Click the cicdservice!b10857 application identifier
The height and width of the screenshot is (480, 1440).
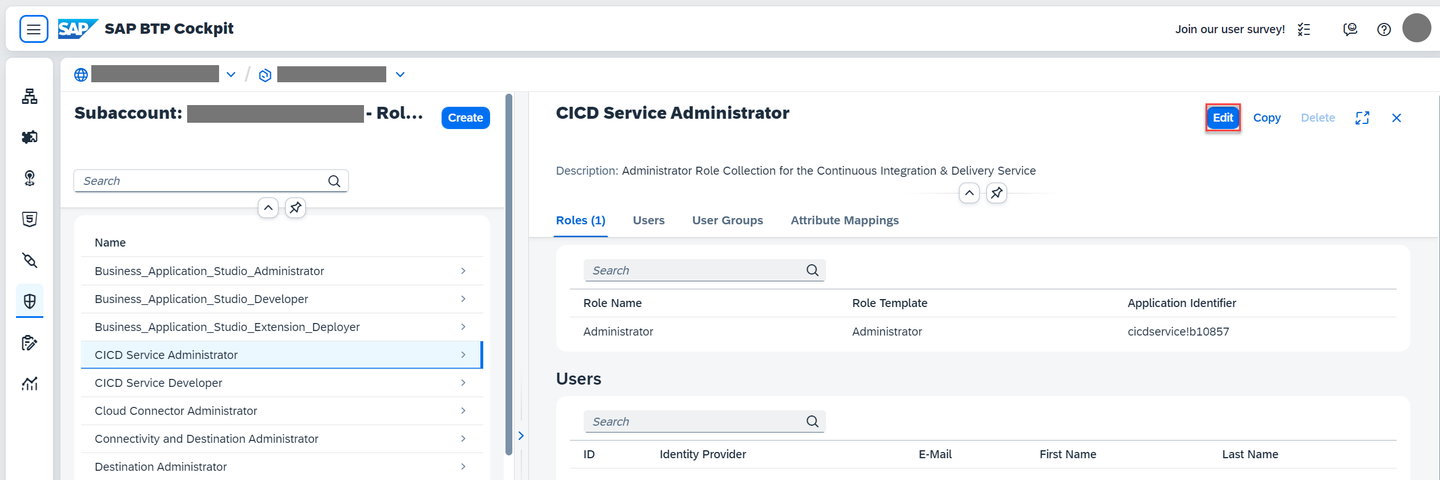point(1178,331)
